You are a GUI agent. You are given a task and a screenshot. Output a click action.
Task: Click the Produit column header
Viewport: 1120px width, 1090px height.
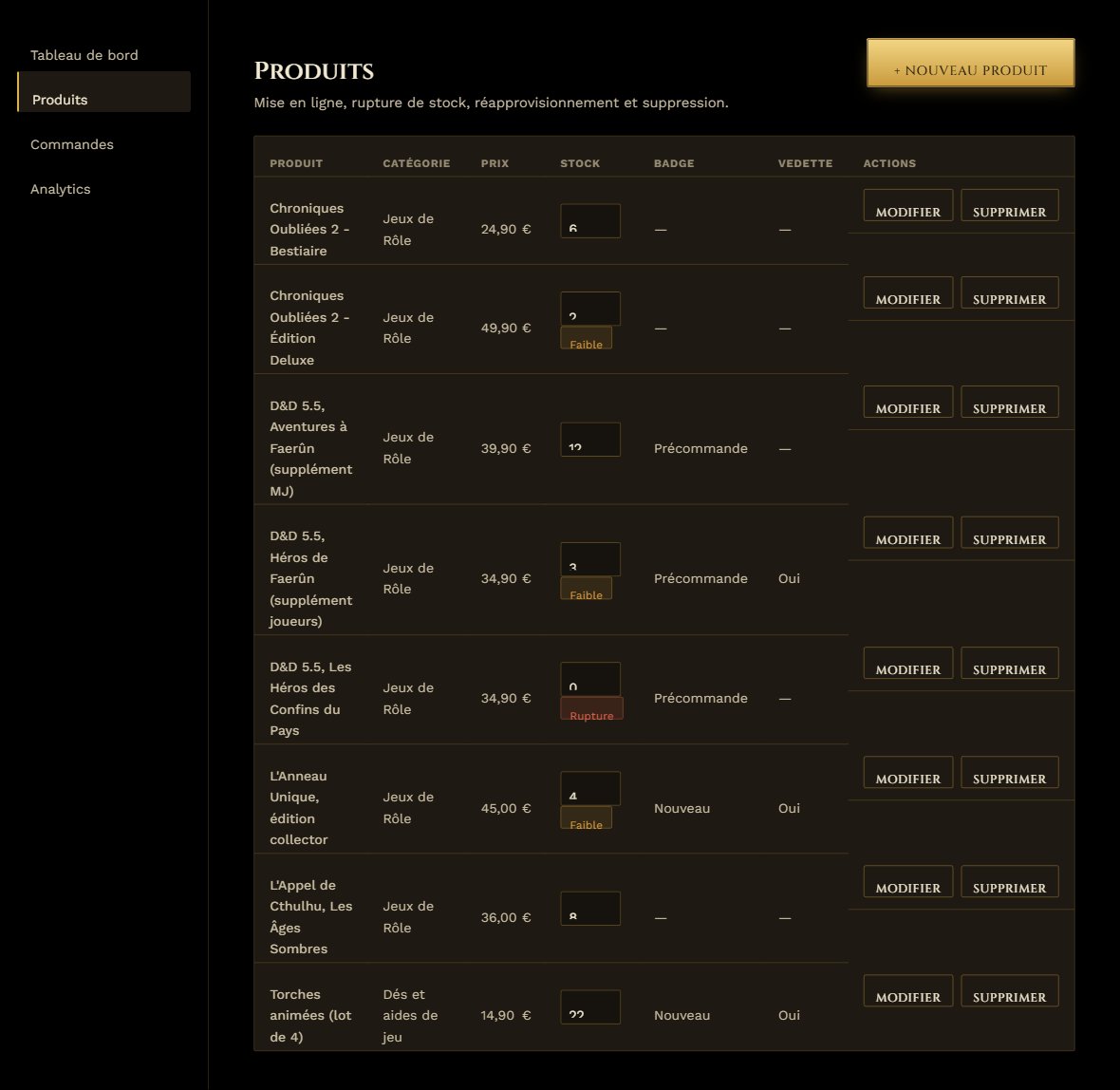tap(296, 163)
